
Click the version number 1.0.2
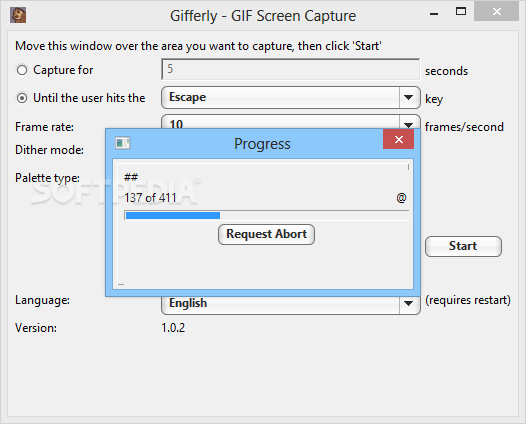[x=173, y=328]
